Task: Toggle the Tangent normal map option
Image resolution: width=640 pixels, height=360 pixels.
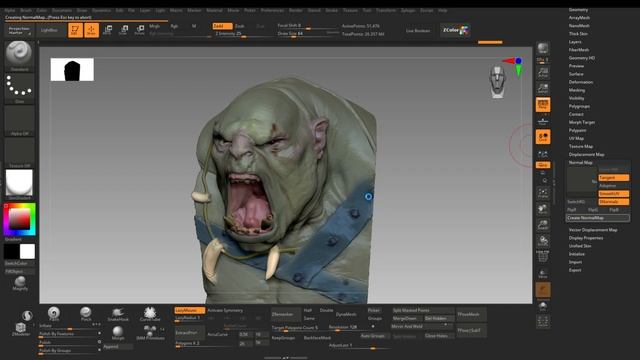Action: [x=614, y=178]
